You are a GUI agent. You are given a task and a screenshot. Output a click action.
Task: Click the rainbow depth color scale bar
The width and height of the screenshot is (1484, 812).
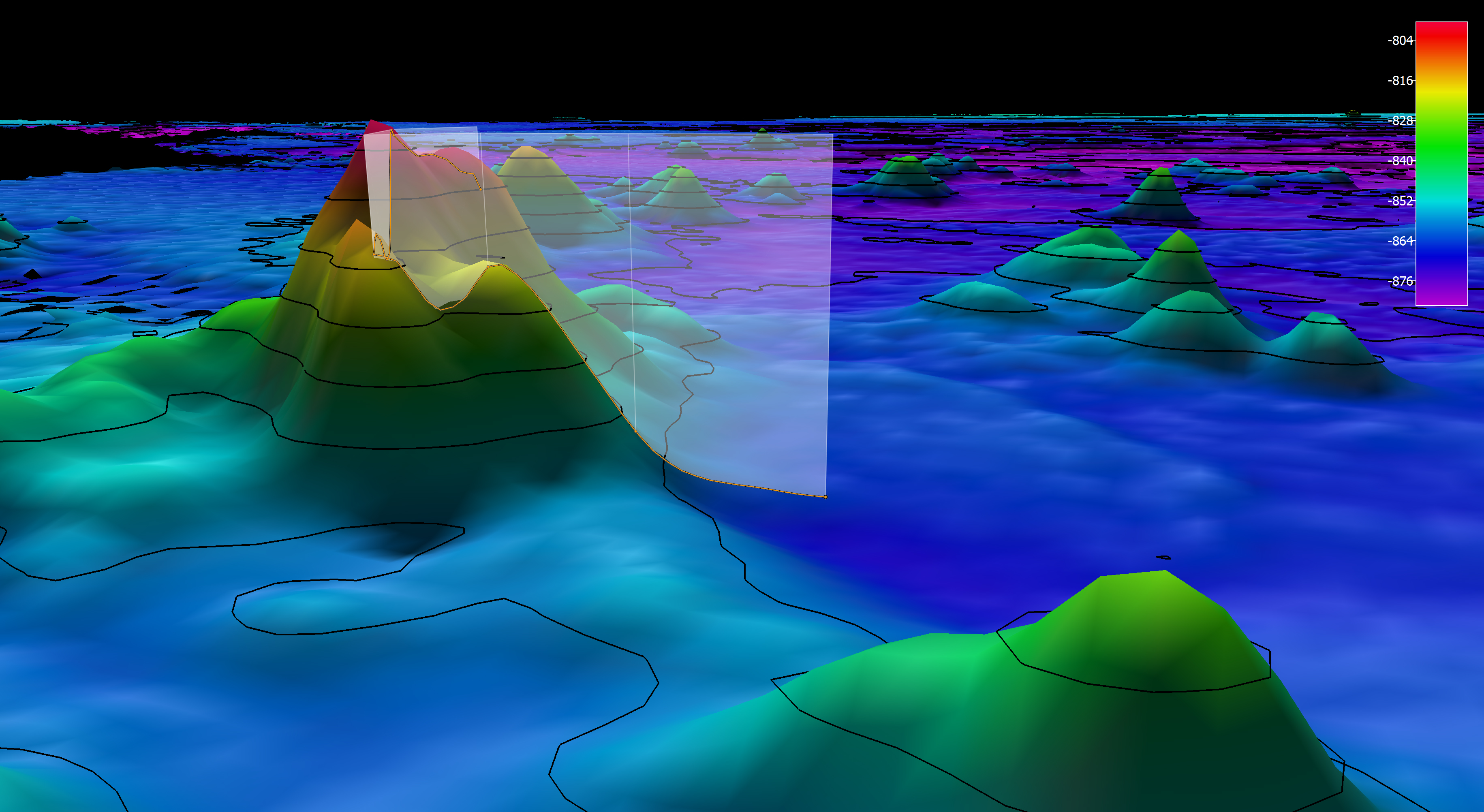click(x=1441, y=164)
